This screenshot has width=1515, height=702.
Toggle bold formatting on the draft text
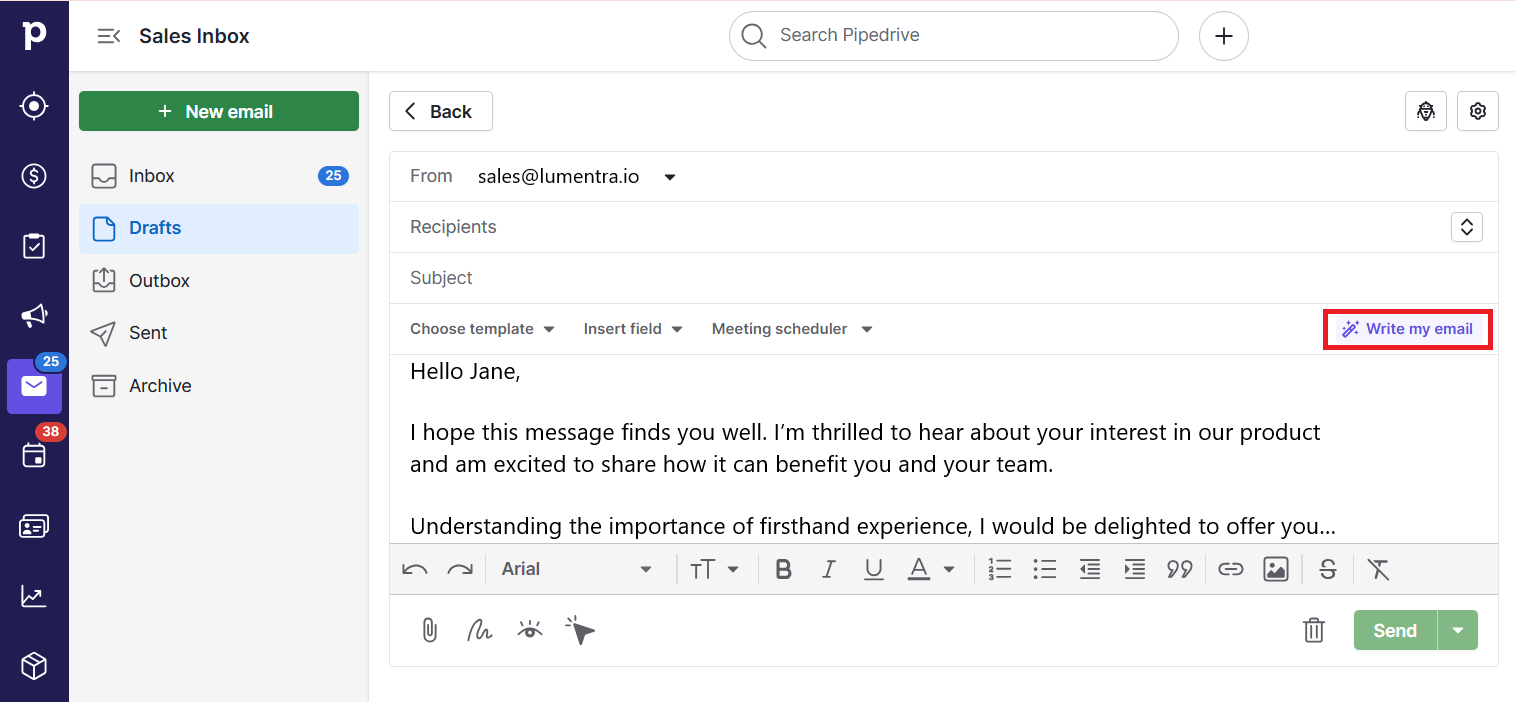[783, 568]
